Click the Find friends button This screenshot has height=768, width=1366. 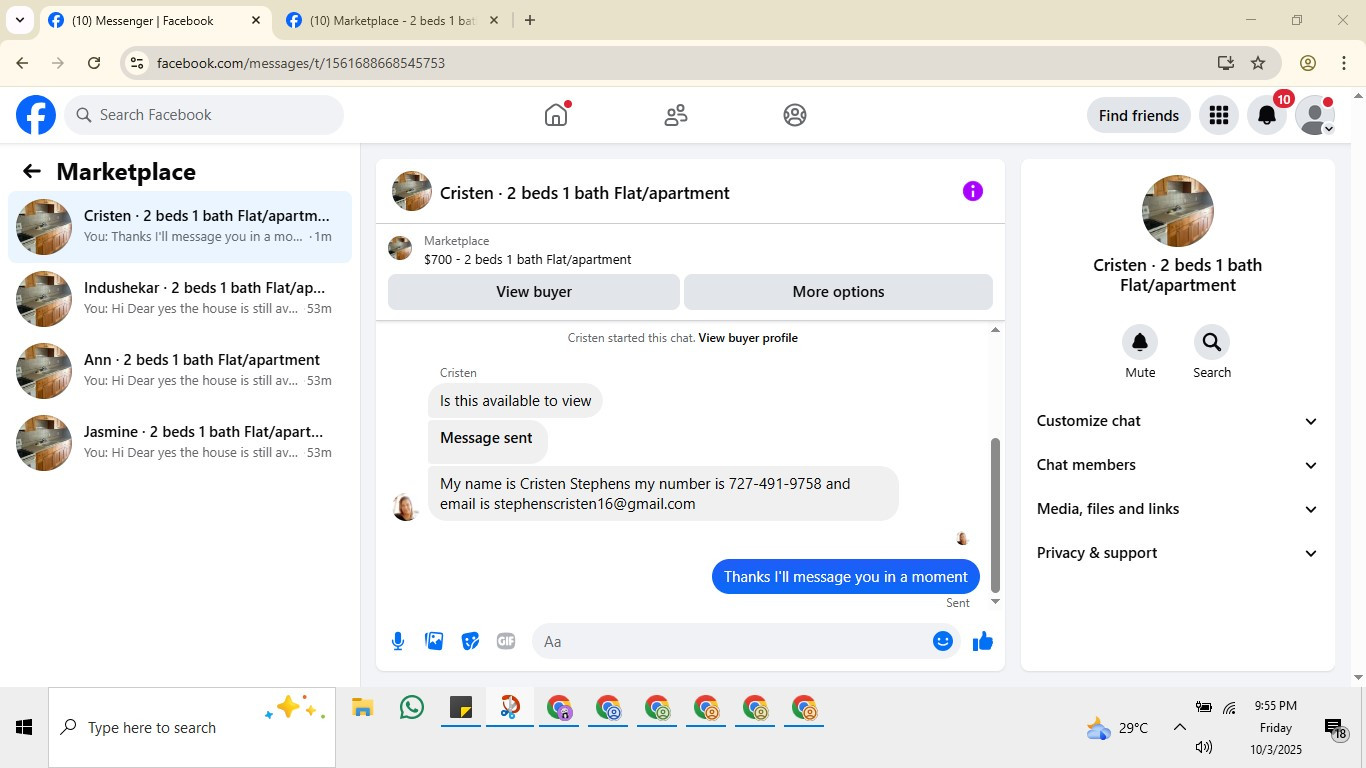coord(1139,115)
